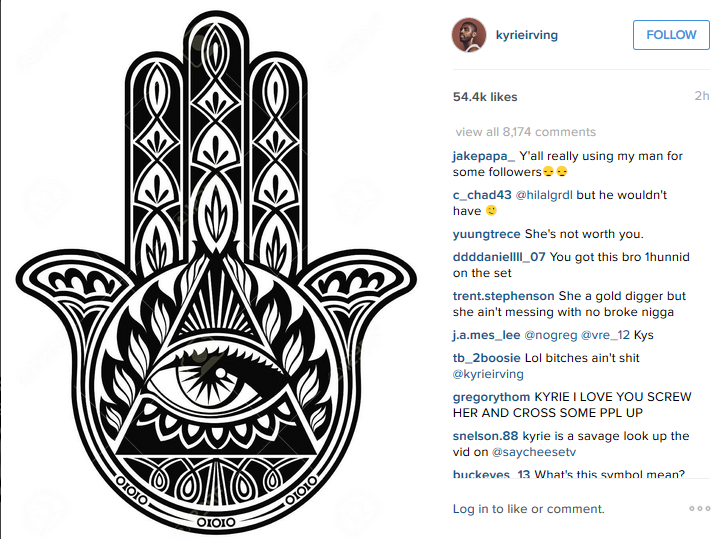713x539 pixels.
Task: Open yuungtrece commenter profile
Action: tap(487, 234)
